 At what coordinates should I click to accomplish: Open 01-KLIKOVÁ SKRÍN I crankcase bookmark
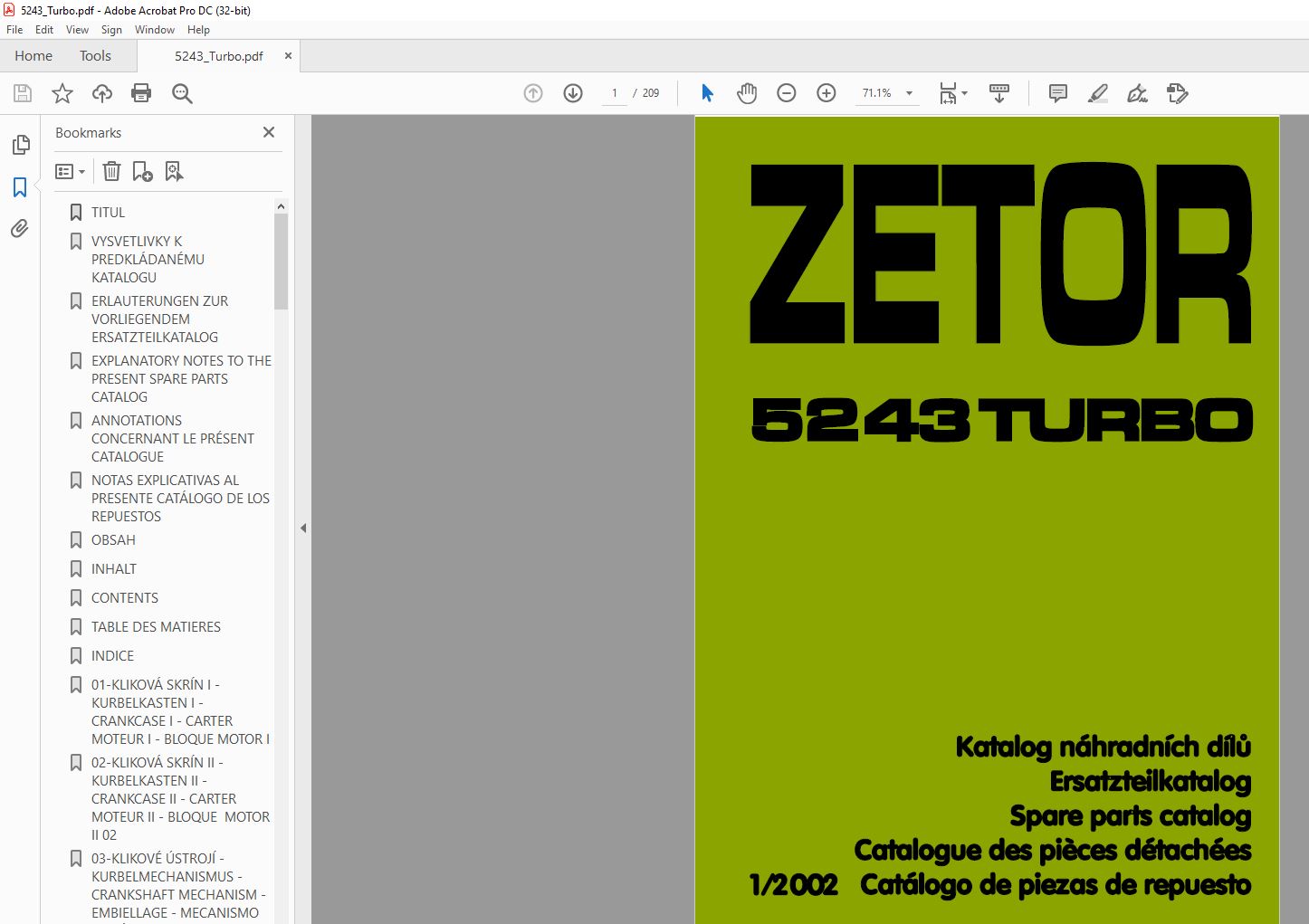(180, 711)
